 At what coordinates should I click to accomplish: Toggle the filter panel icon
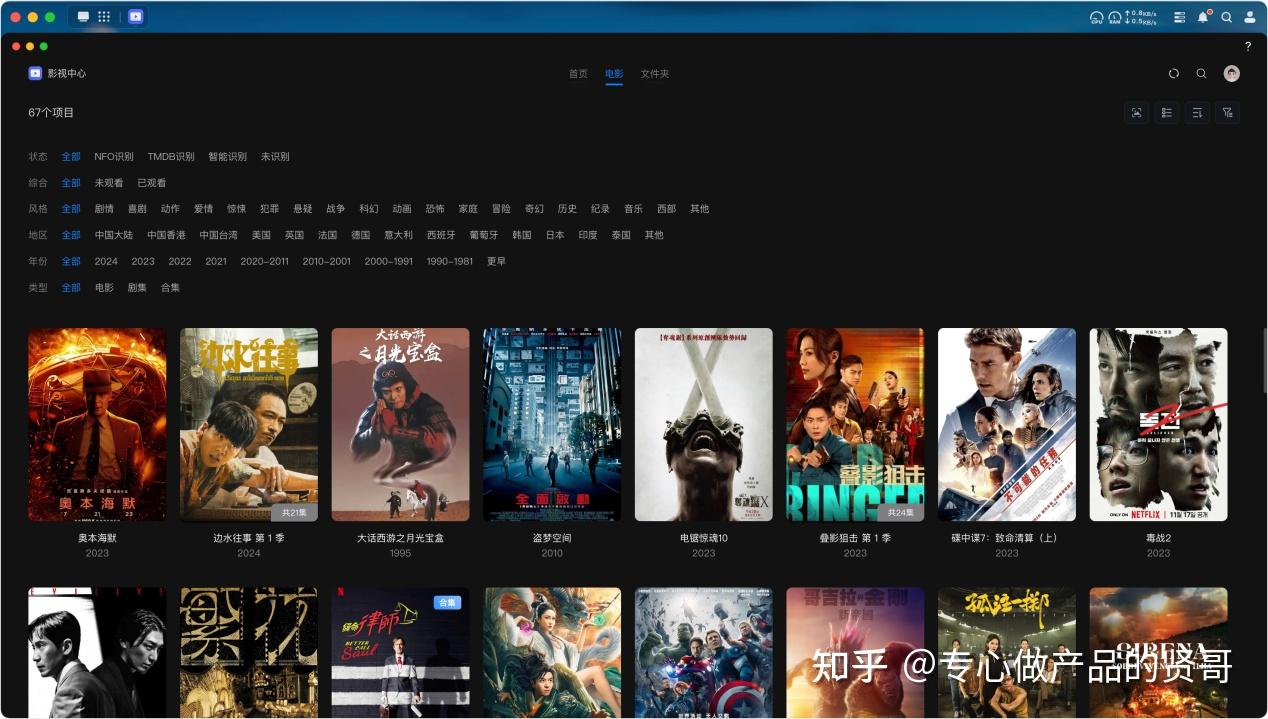pos(1228,113)
